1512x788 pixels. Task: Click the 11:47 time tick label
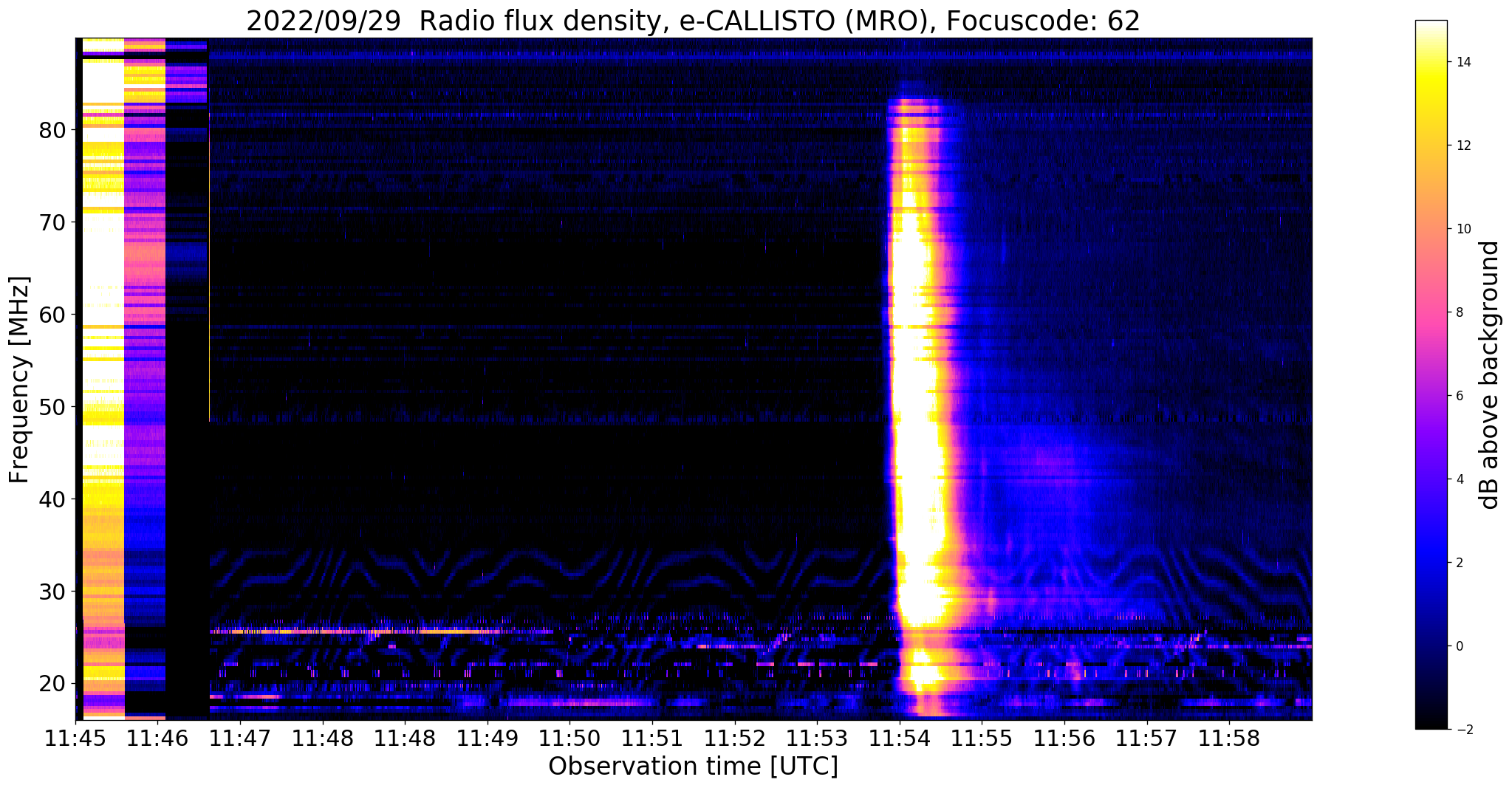240,739
